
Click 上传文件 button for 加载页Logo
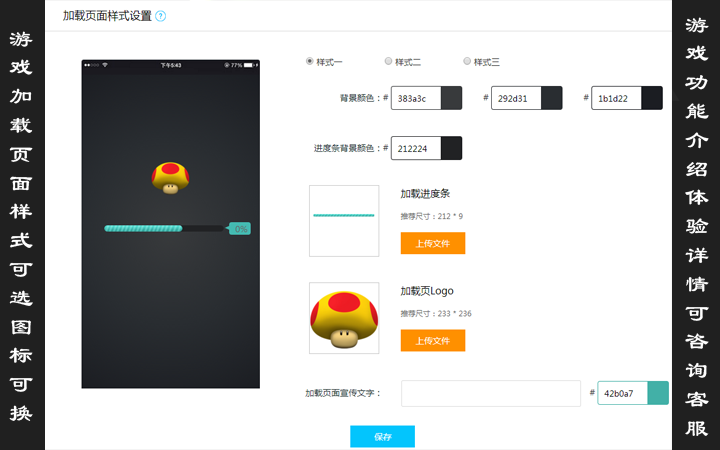(433, 340)
